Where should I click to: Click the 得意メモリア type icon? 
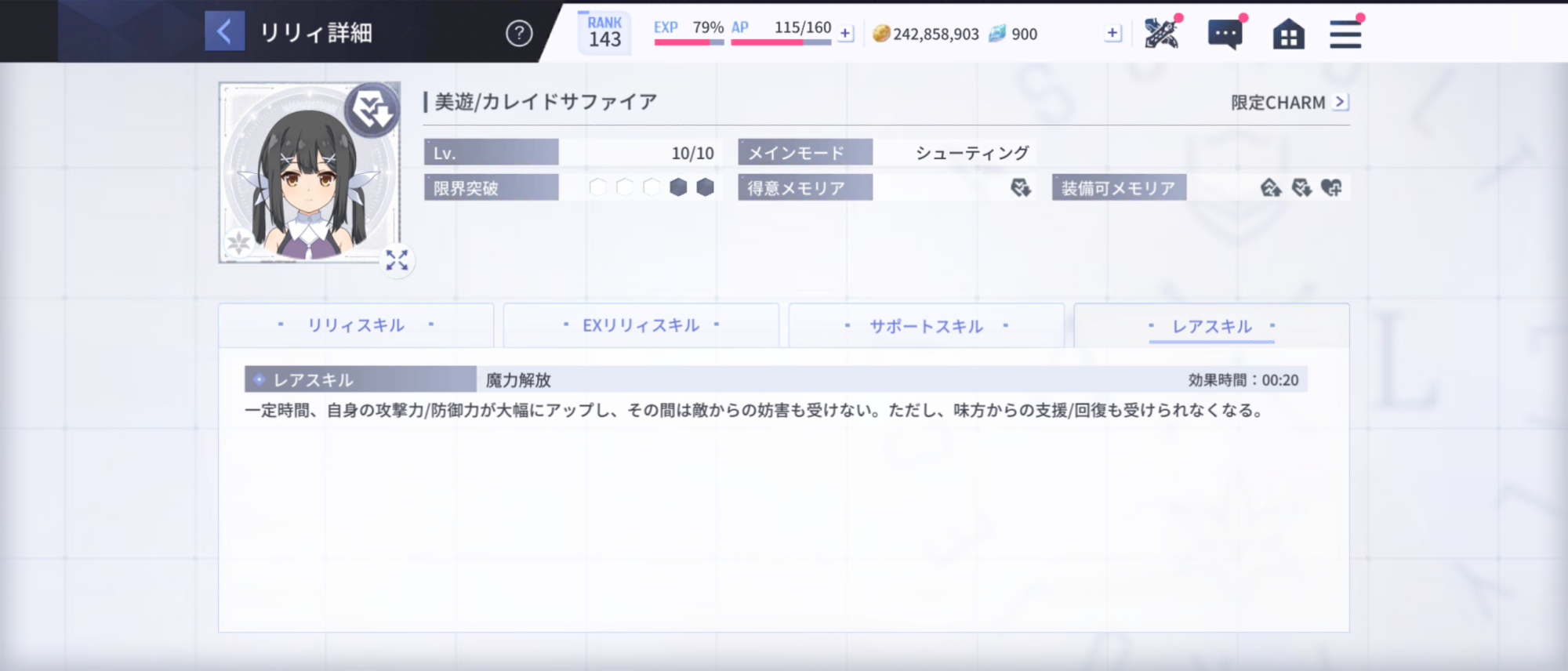coord(1020,187)
